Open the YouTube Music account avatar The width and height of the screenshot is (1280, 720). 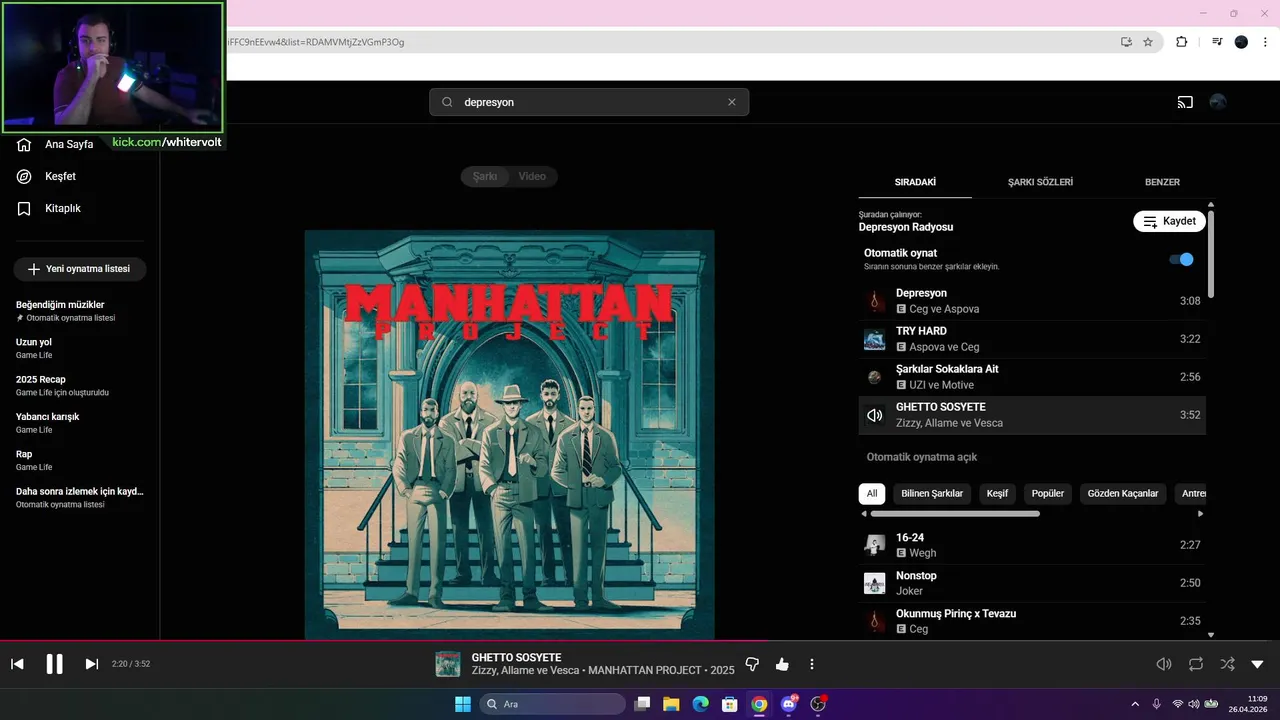click(x=1218, y=102)
